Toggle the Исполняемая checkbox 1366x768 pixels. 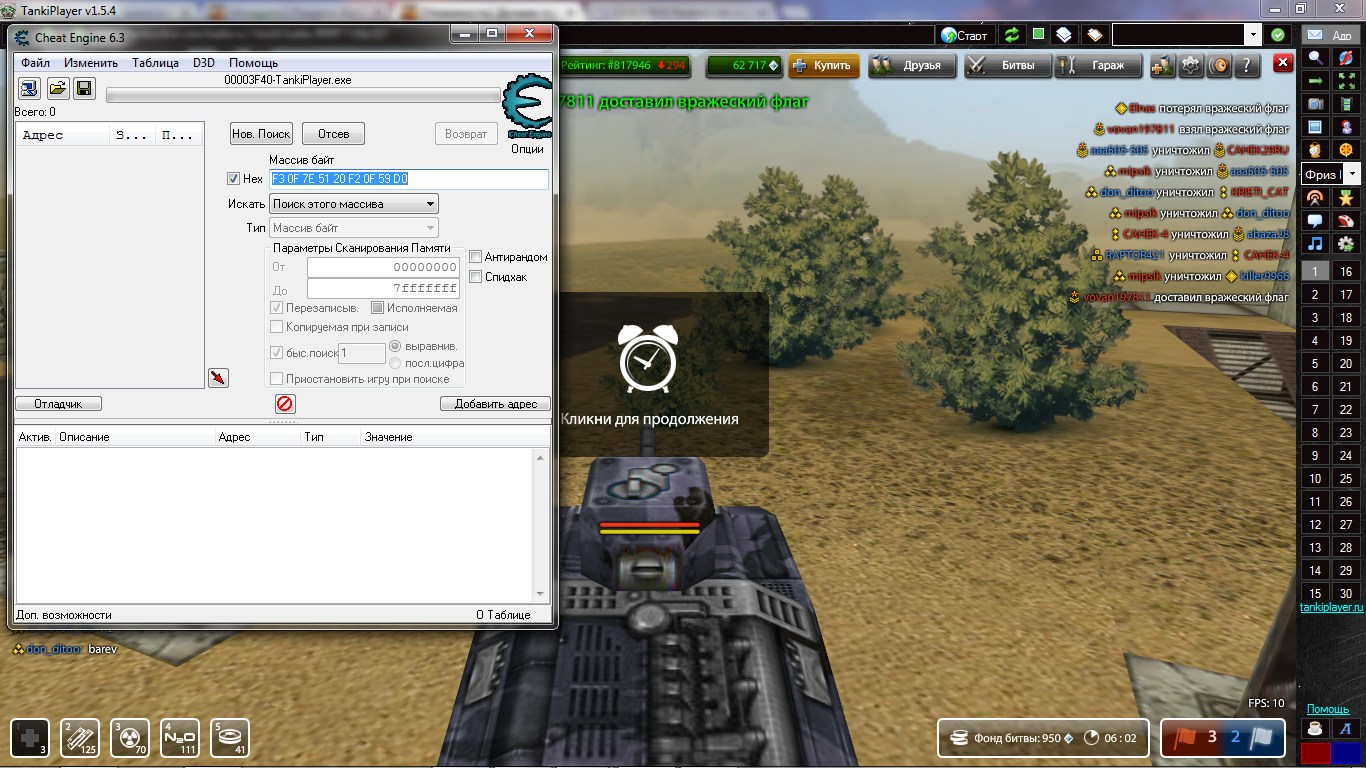click(x=378, y=308)
